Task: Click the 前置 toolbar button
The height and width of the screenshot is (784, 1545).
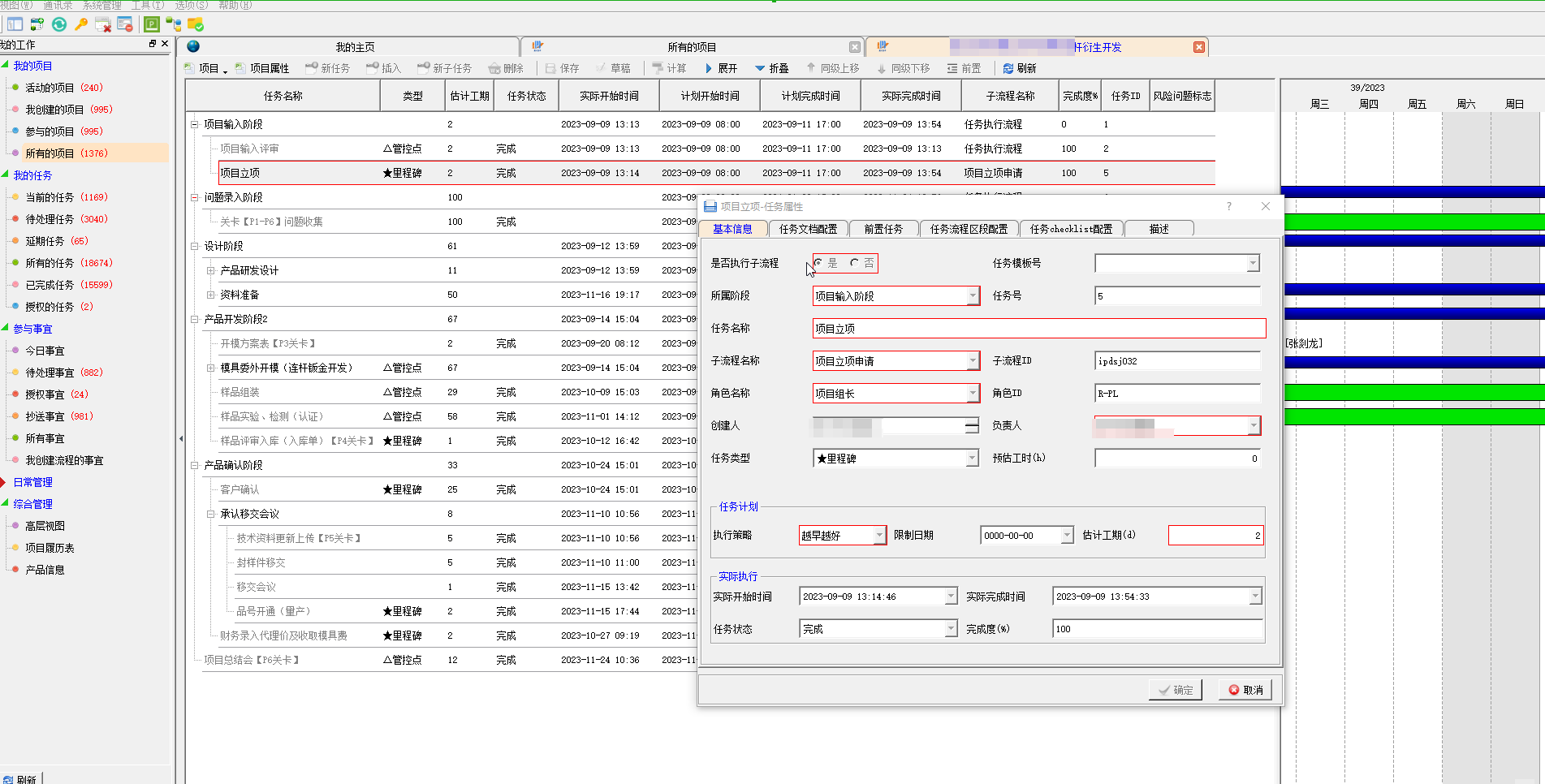Action: click(965, 68)
